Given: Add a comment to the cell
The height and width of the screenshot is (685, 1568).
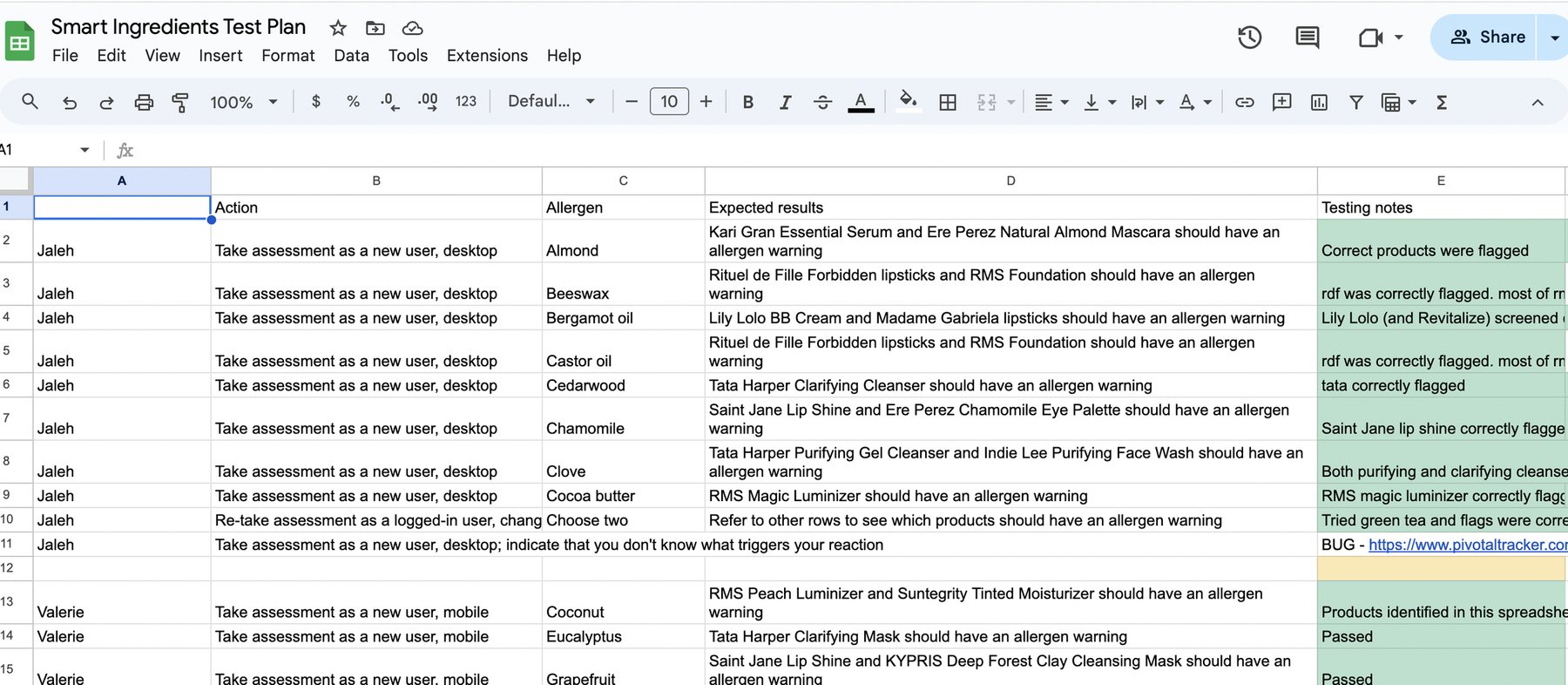Looking at the screenshot, I should tap(1281, 102).
